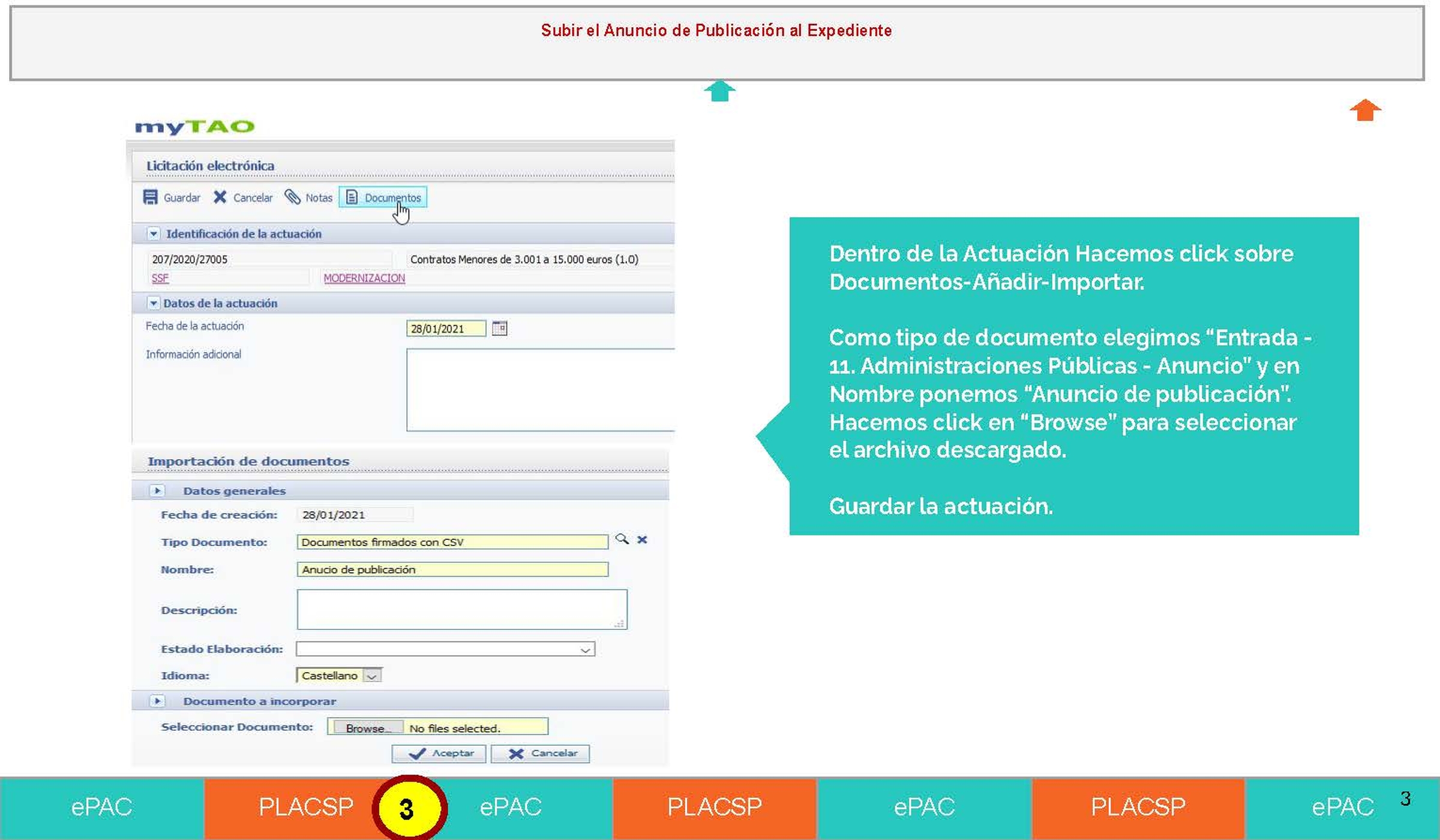The image size is (1440, 840).
Task: Click the Nombre input field
Action: pyautogui.click(x=452, y=569)
